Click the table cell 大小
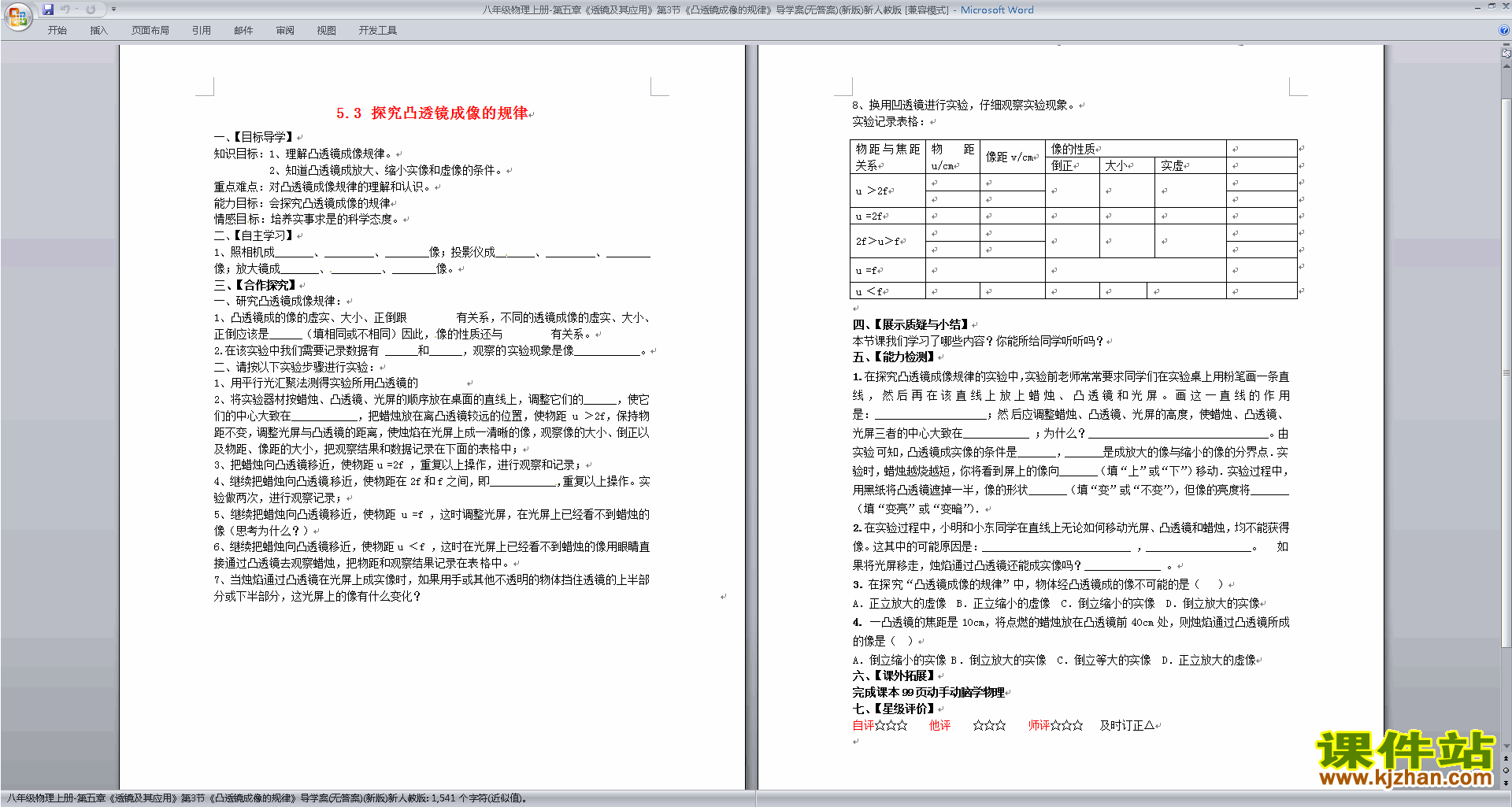 (x=1127, y=166)
